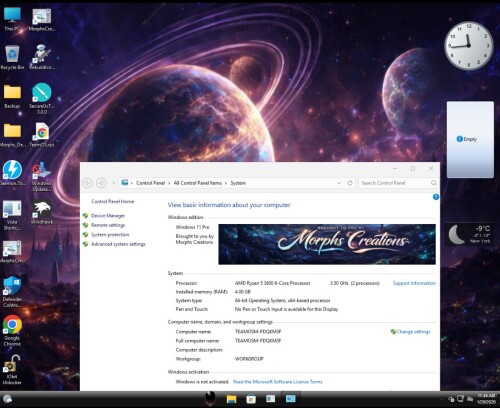Open the recent locations dropdown arrow

click(x=113, y=183)
